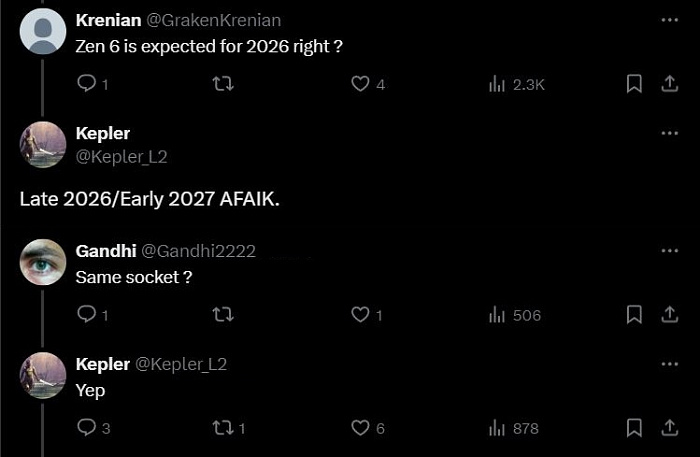Reply to Gandhi's Same socket tweet

[x=87, y=314]
